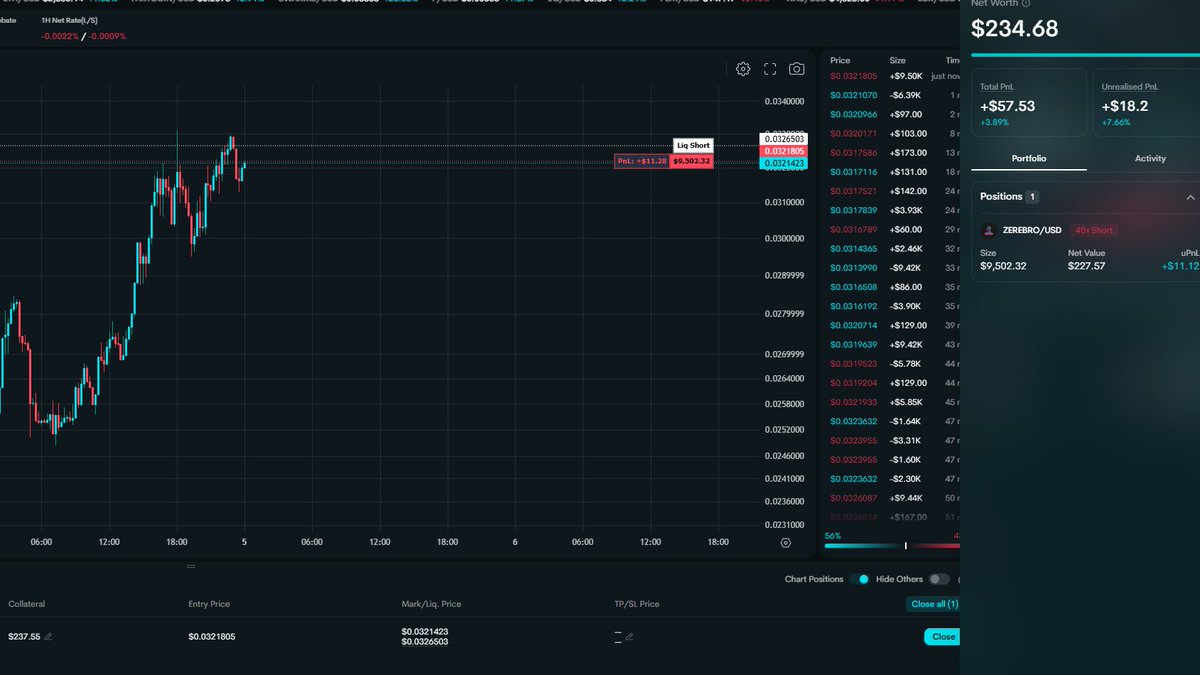Switch to the Portfolio tab

[x=1029, y=158]
